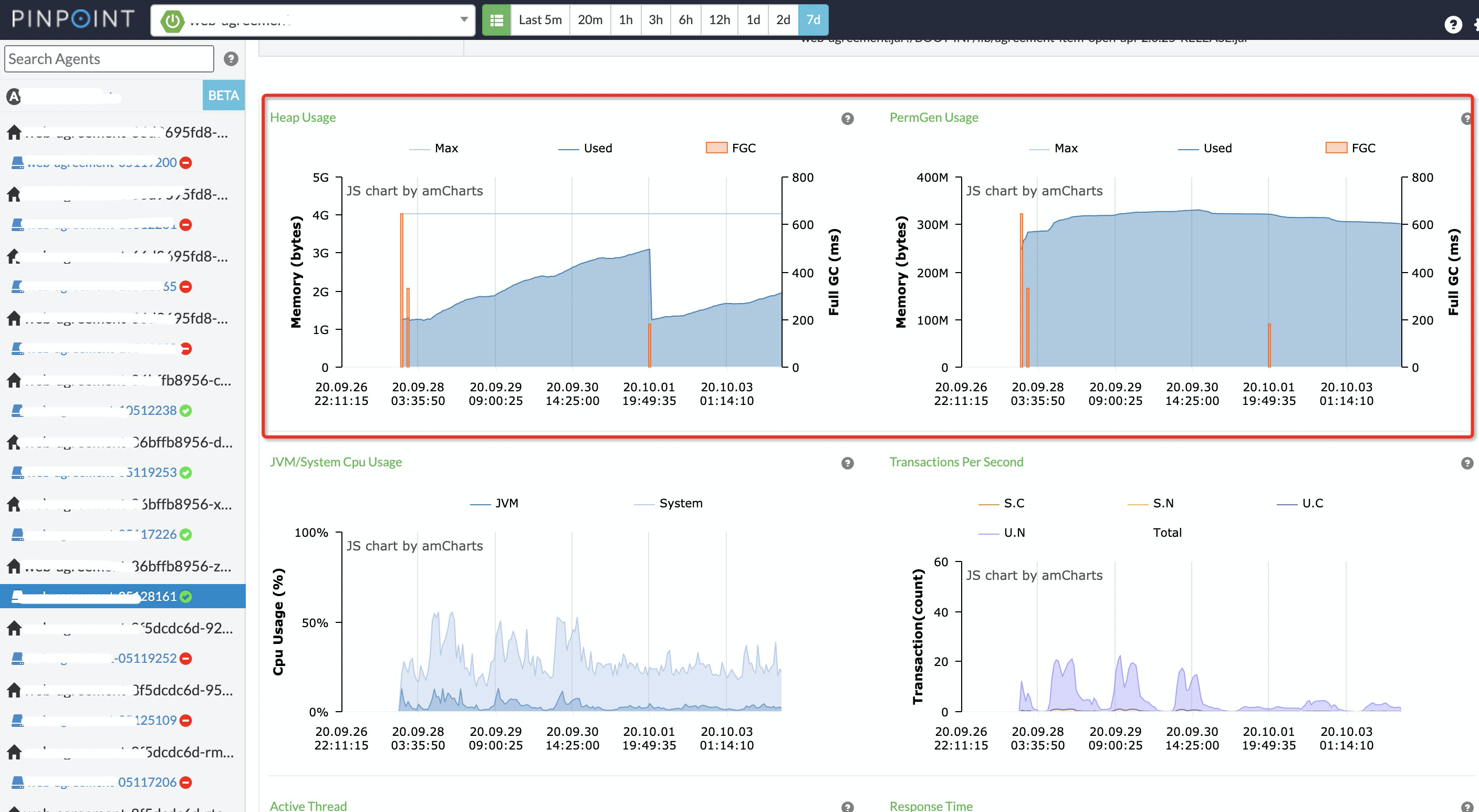1479x812 pixels.
Task: Click green status icon of agent 17226
Action: pos(185,535)
